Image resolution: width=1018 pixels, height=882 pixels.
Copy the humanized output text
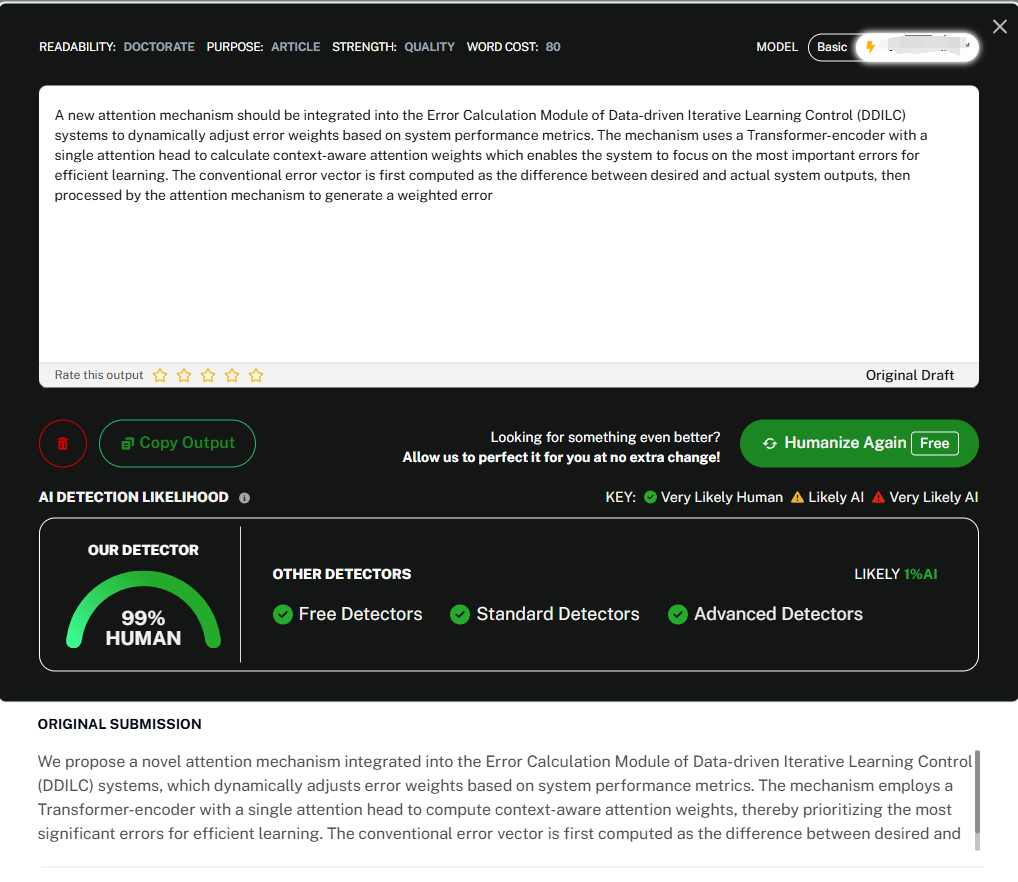(177, 443)
